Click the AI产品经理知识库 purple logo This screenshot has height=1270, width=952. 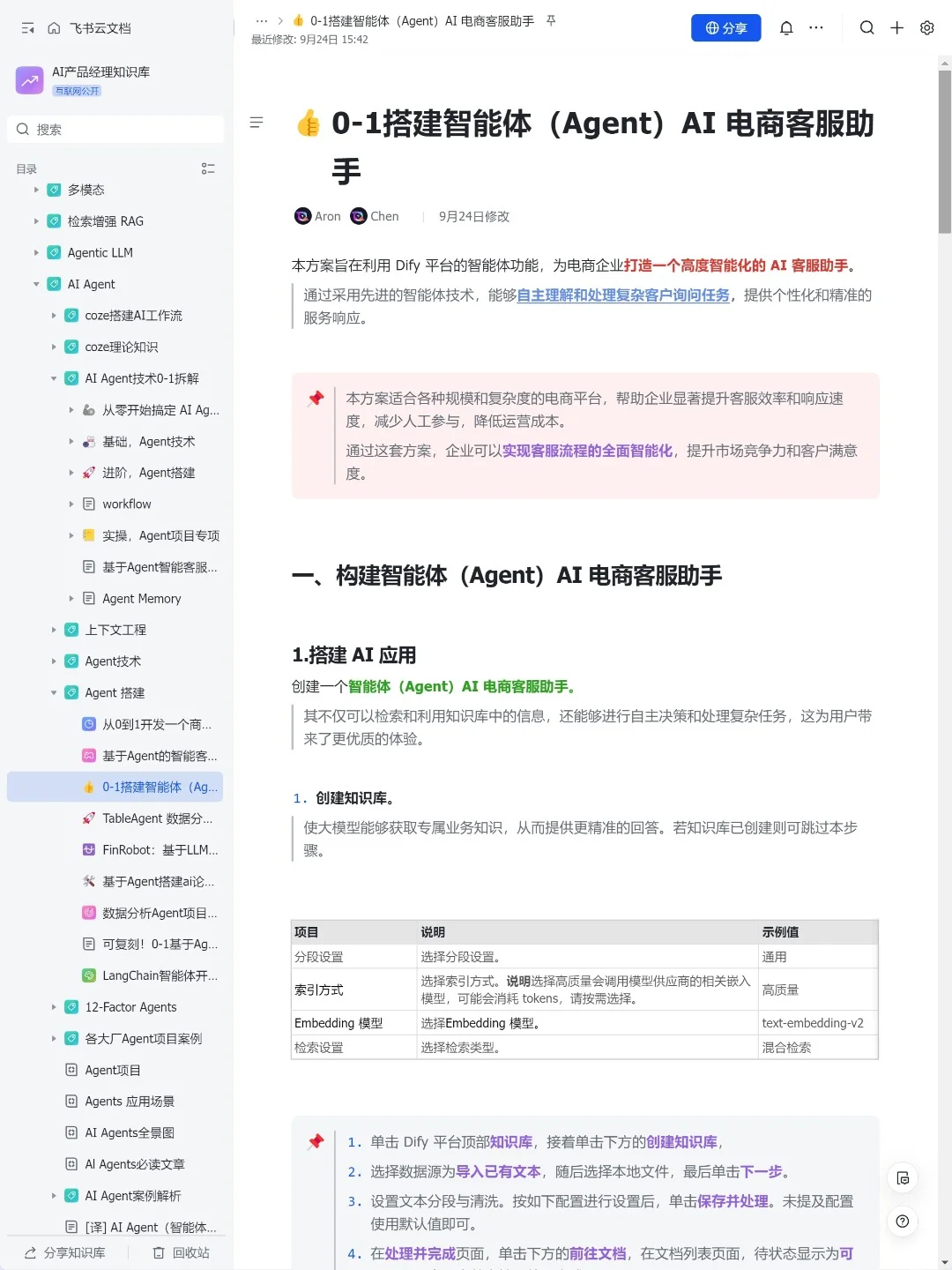pyautogui.click(x=30, y=80)
